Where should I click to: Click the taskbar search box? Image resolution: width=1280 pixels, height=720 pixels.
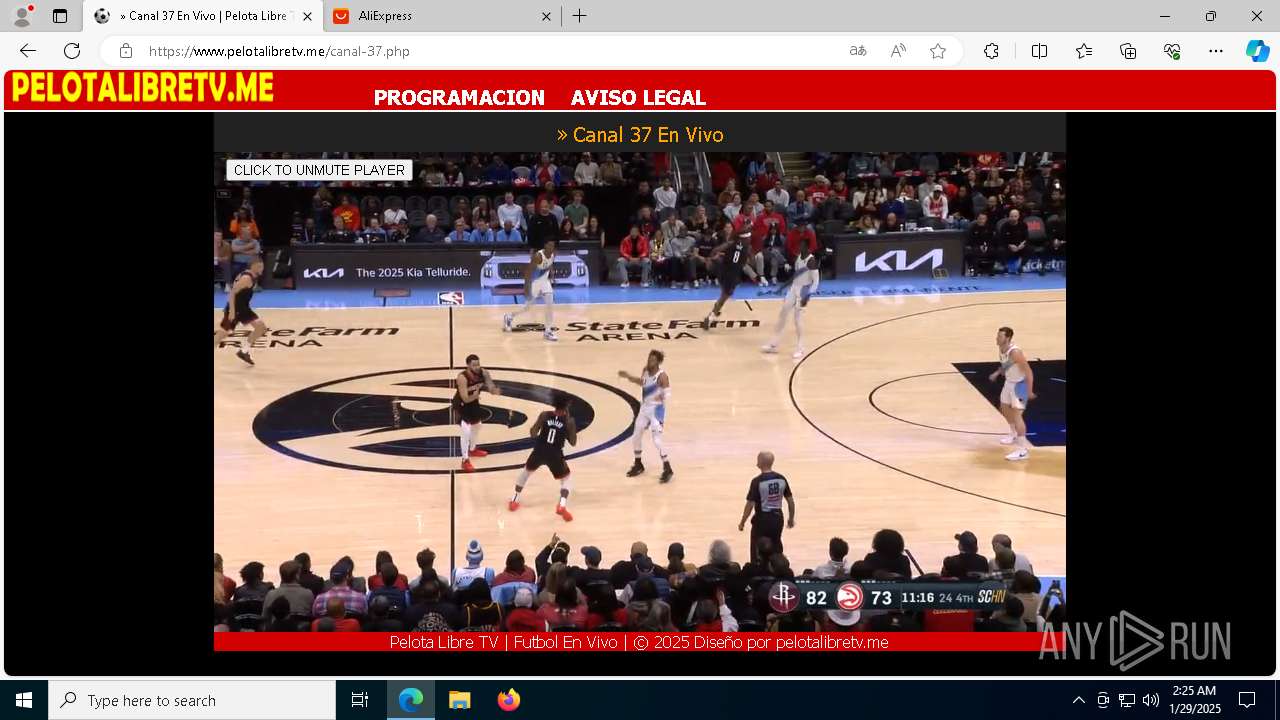(192, 700)
